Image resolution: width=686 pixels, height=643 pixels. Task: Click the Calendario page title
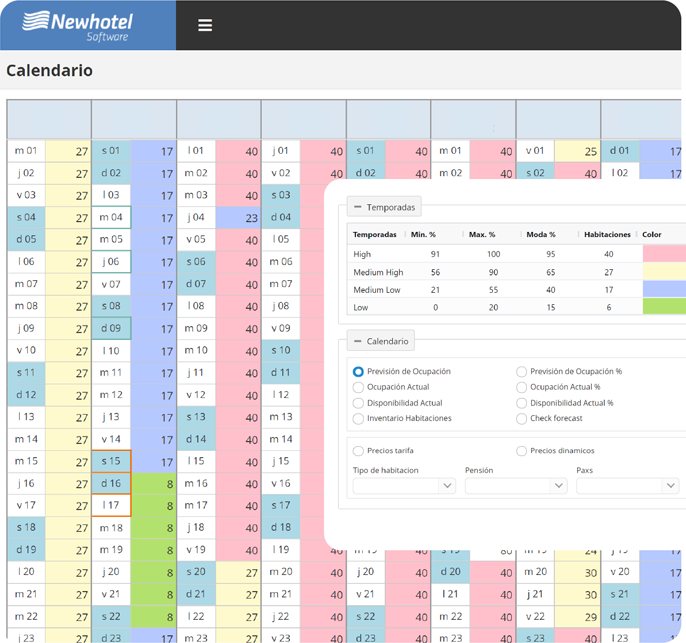49,70
